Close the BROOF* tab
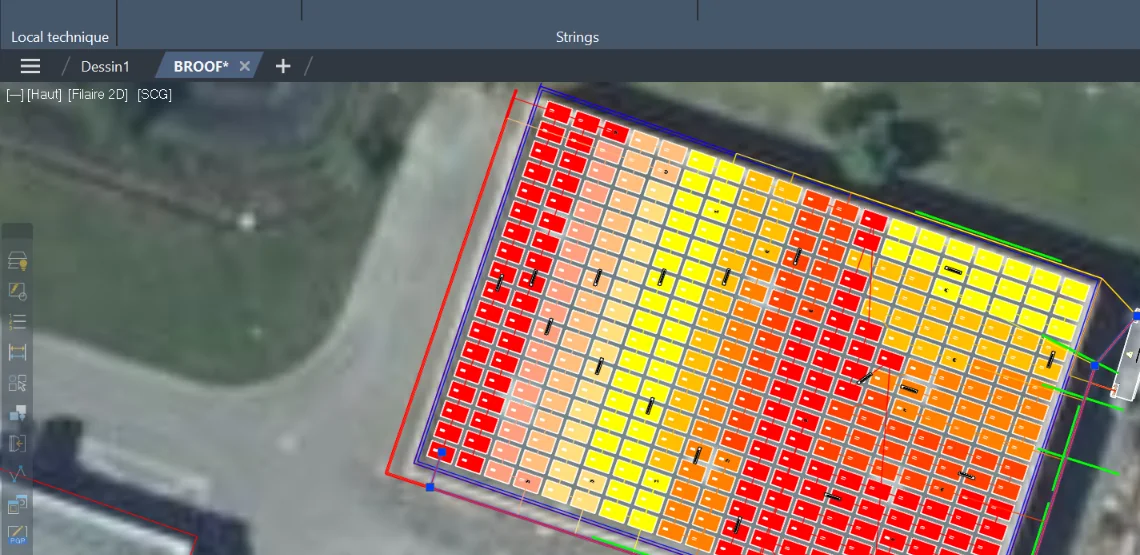This screenshot has width=1140, height=555. [244, 67]
